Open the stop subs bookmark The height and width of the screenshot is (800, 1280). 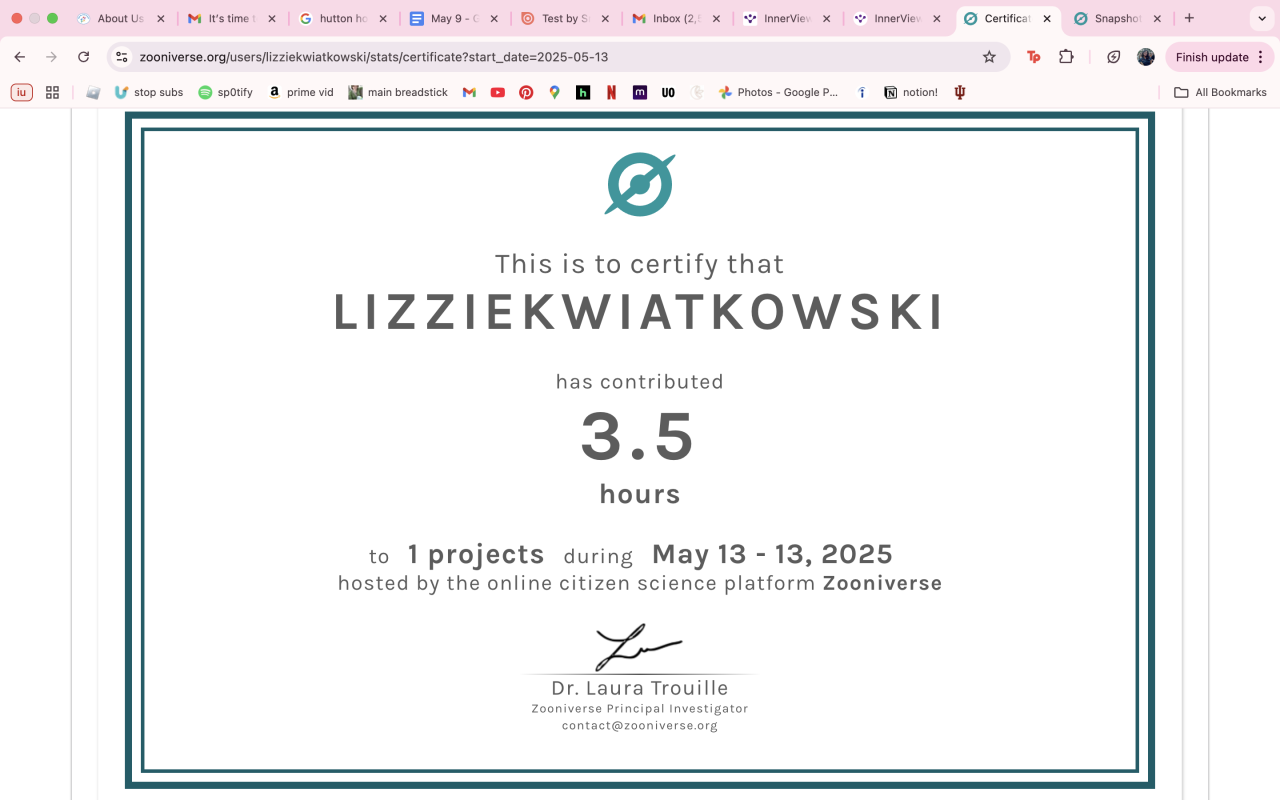tap(149, 92)
